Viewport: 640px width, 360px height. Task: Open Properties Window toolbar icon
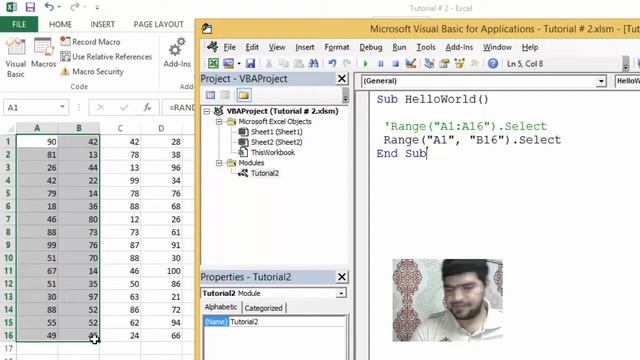(x=444, y=63)
